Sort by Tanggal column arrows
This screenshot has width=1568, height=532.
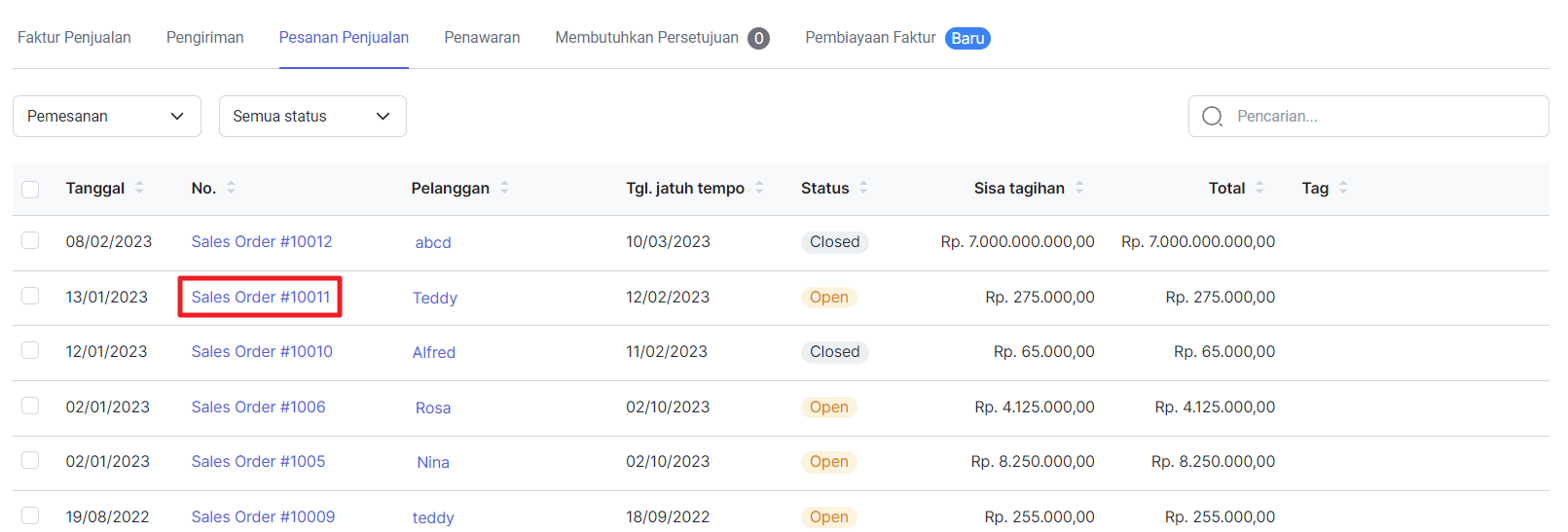click(x=139, y=188)
